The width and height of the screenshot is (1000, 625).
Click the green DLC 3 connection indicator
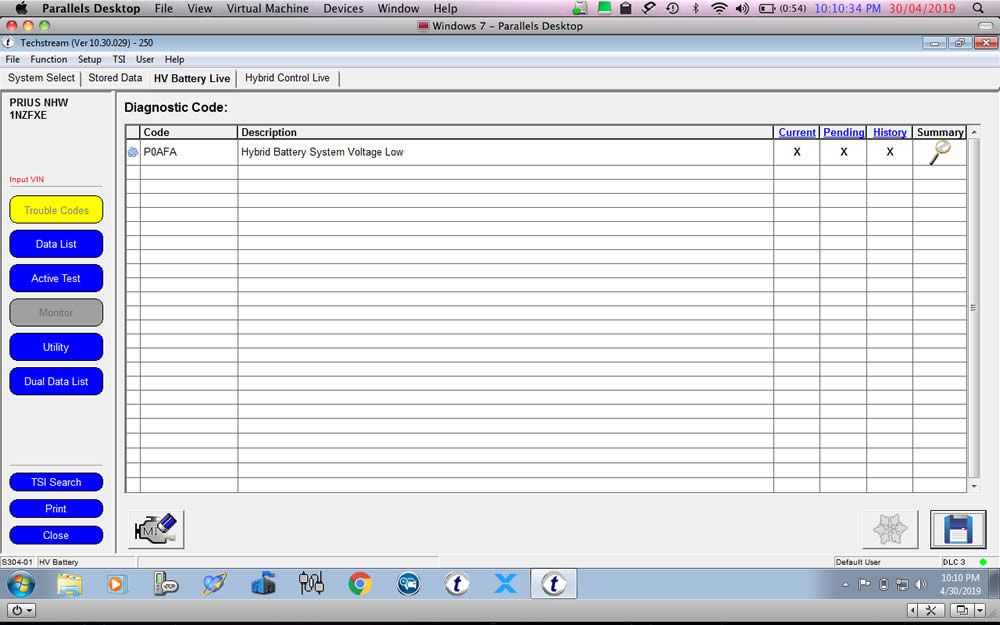pyautogui.click(x=983, y=562)
